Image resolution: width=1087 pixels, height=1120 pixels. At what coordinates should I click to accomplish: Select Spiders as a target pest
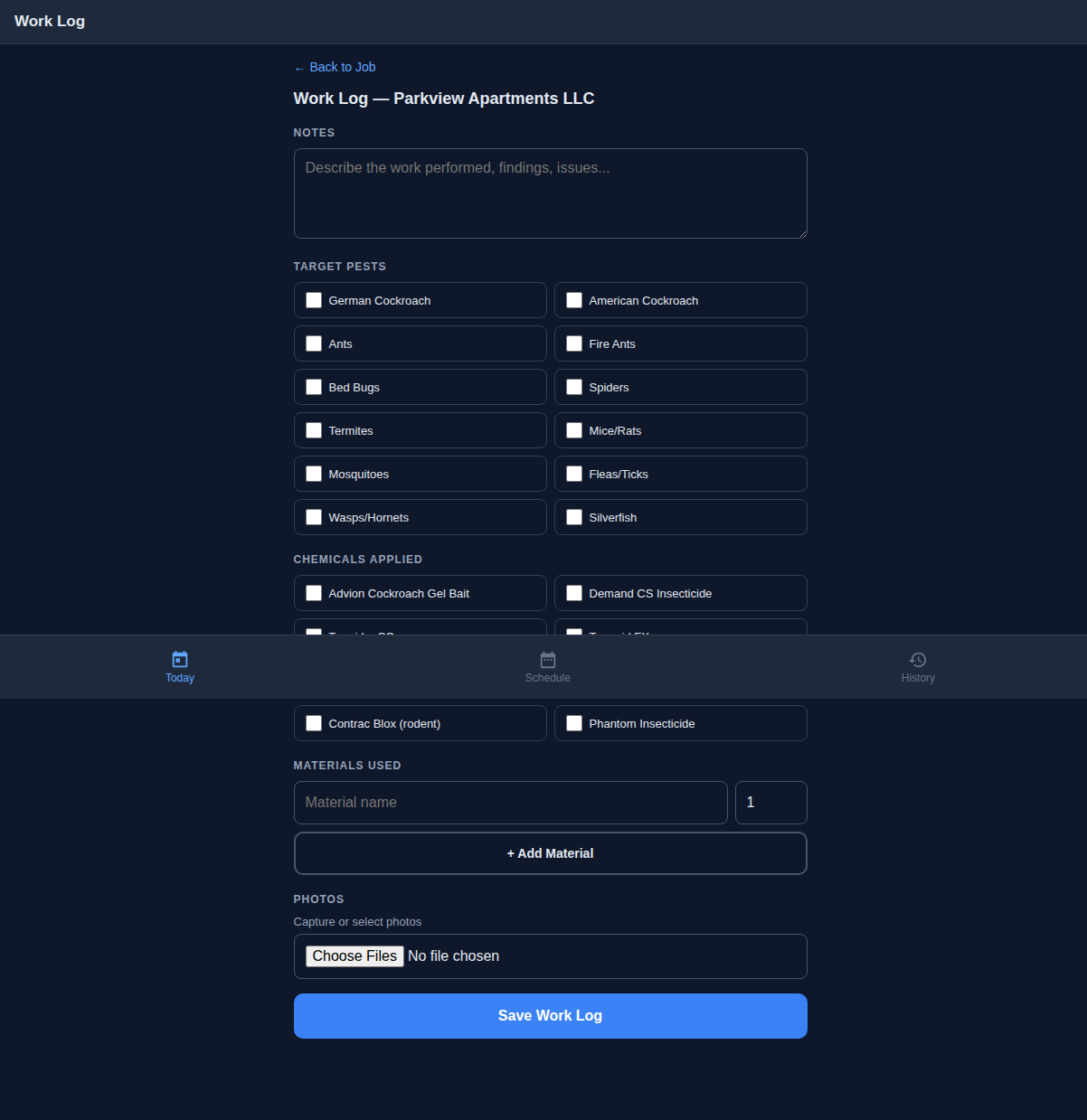574,386
